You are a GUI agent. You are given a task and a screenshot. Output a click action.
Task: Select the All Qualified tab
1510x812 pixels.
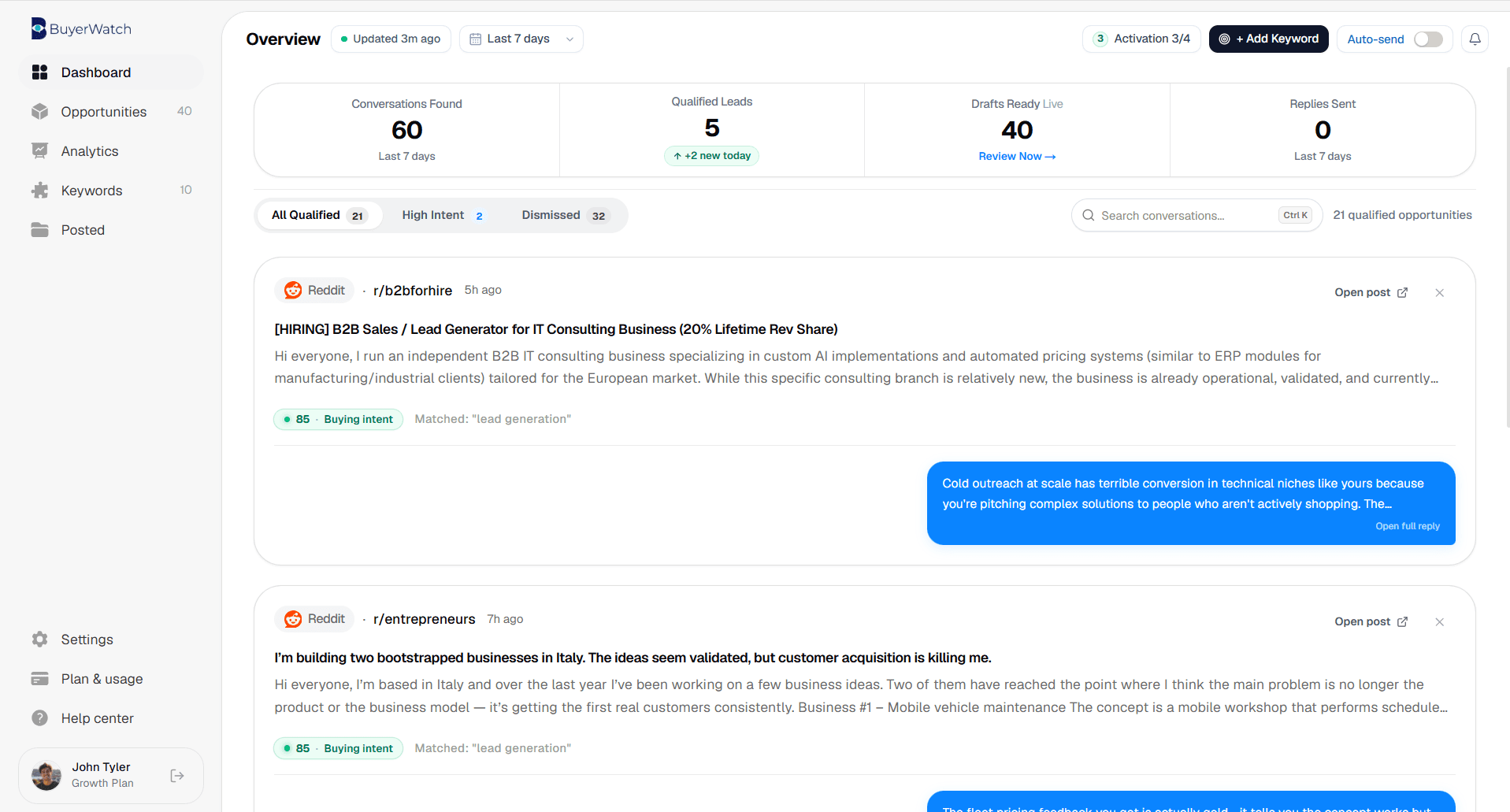[x=319, y=215]
